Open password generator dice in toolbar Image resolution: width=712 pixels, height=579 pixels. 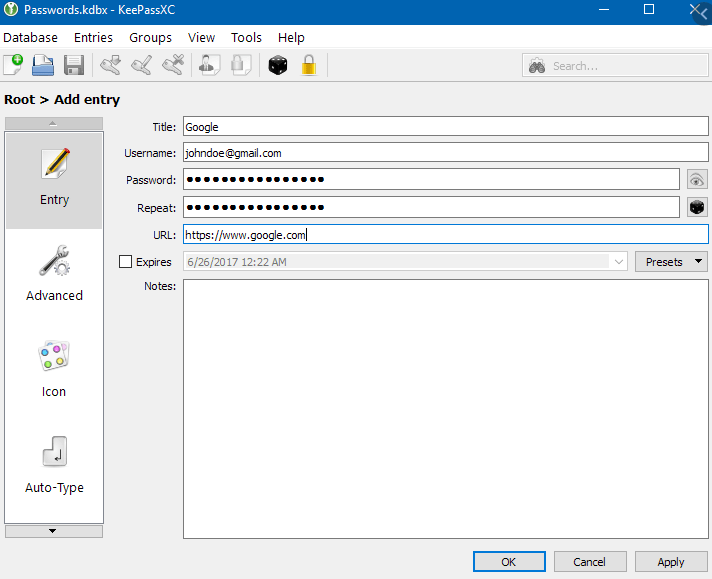[276, 66]
